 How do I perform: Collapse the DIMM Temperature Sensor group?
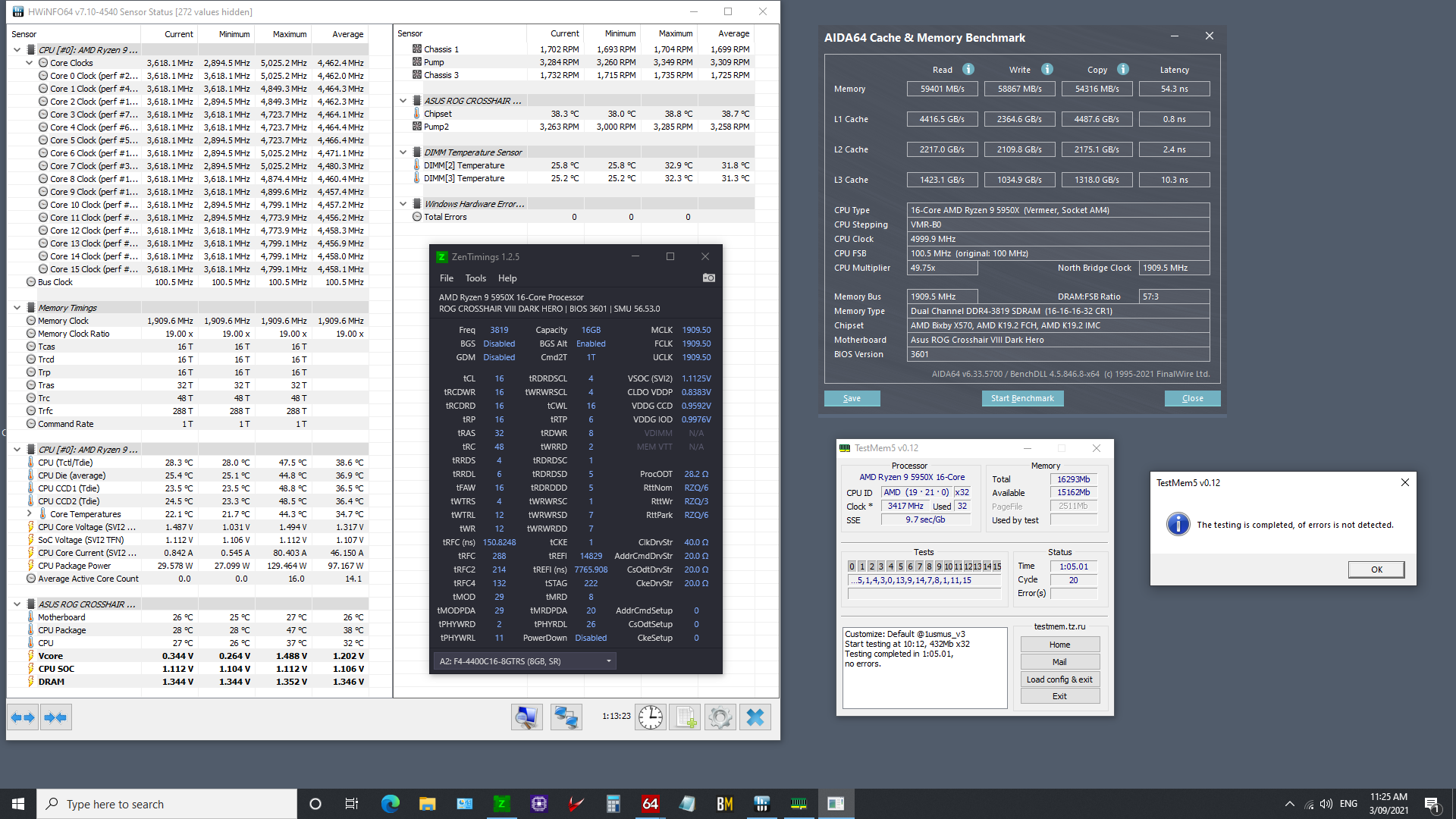pyautogui.click(x=403, y=152)
